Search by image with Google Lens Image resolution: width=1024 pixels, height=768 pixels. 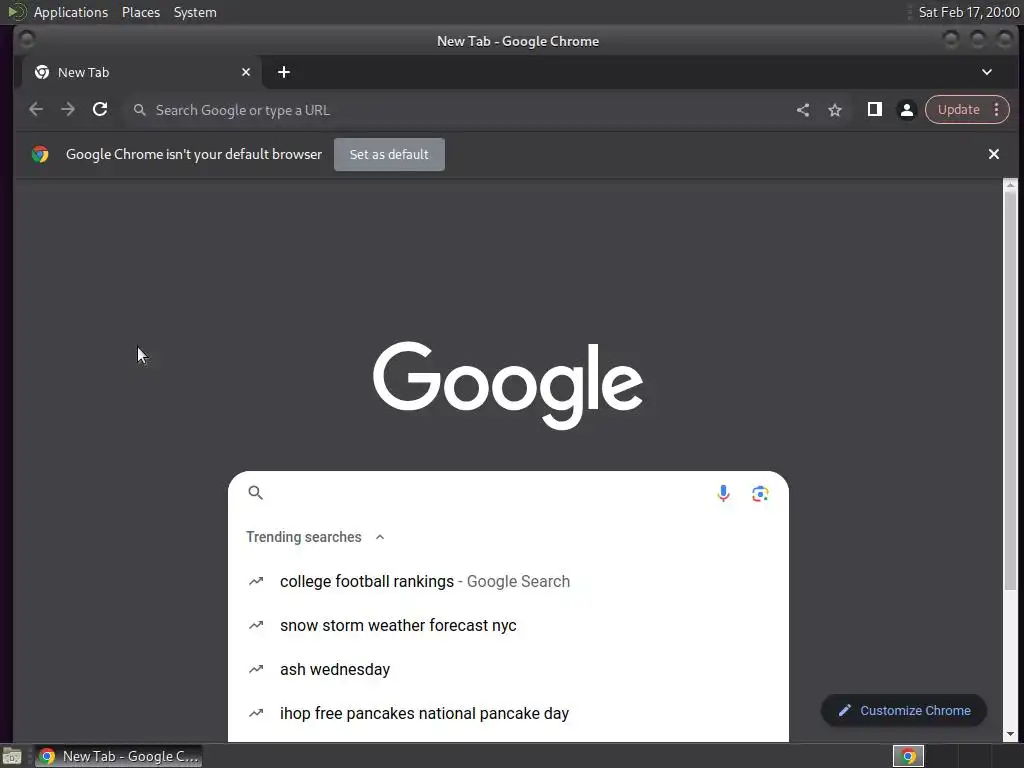(760, 494)
